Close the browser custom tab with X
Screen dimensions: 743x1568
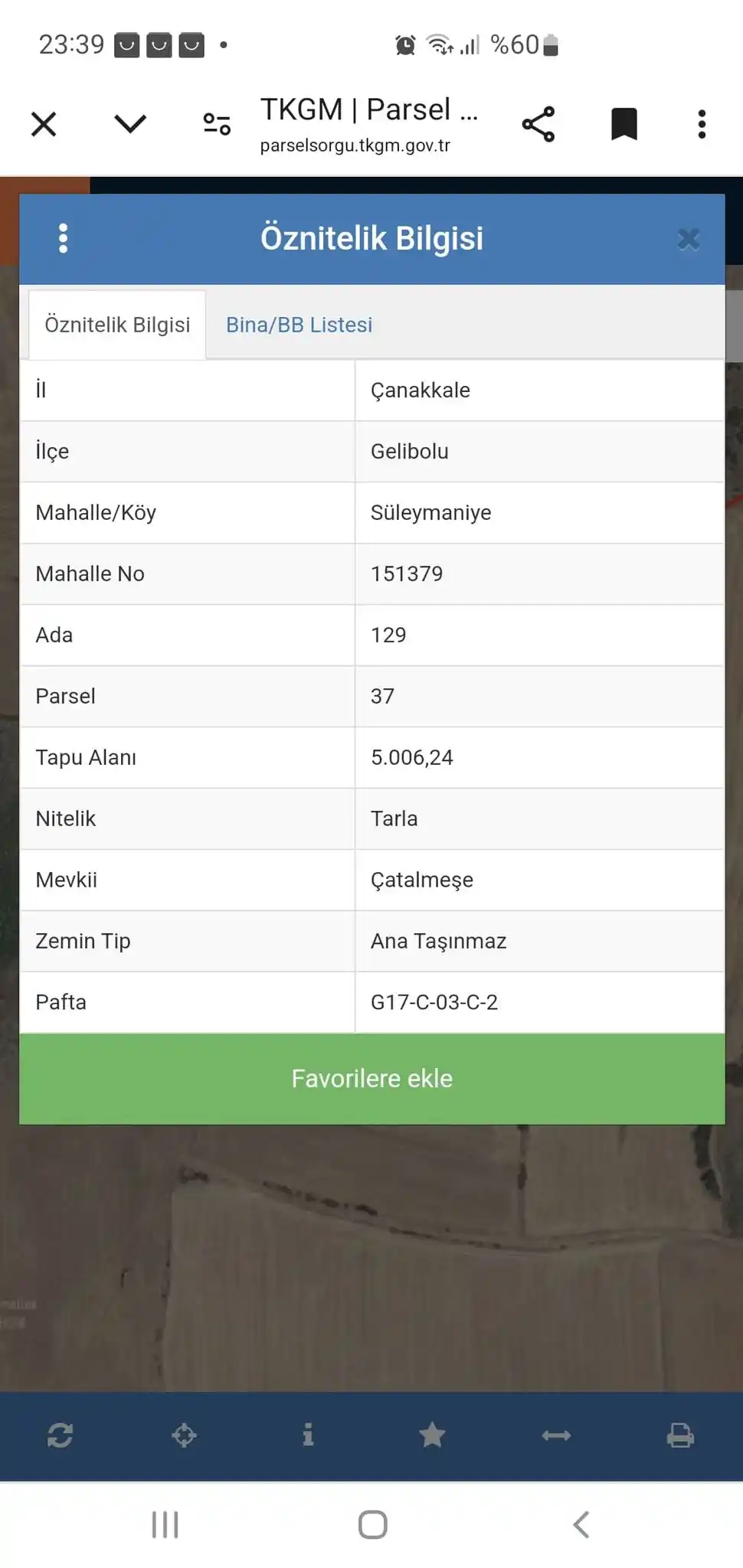click(44, 124)
